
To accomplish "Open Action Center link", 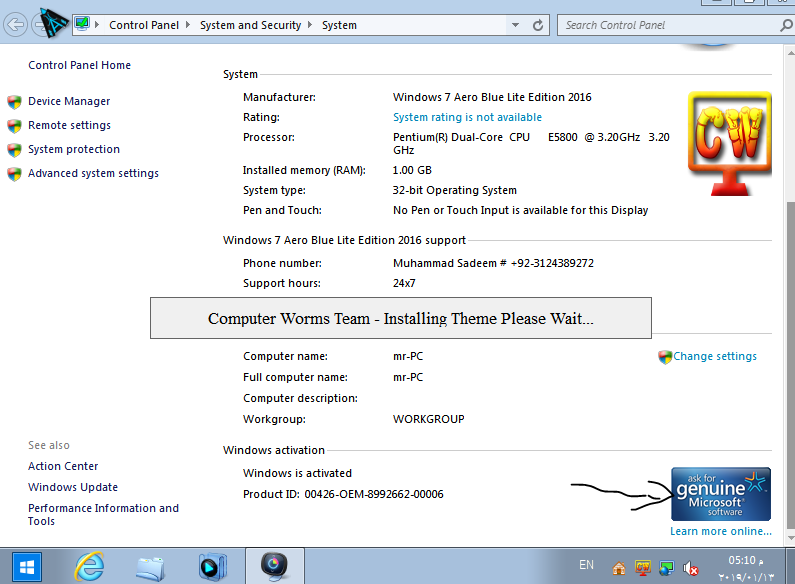I will point(63,466).
